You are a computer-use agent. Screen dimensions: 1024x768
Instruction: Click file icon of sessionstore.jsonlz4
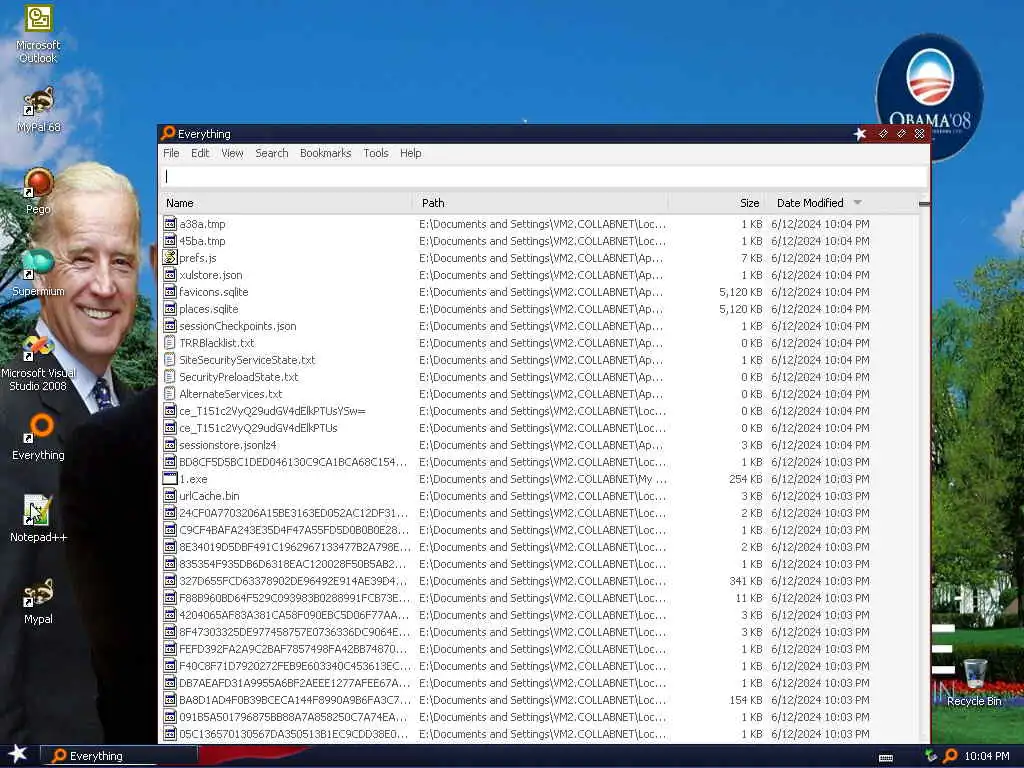point(170,445)
